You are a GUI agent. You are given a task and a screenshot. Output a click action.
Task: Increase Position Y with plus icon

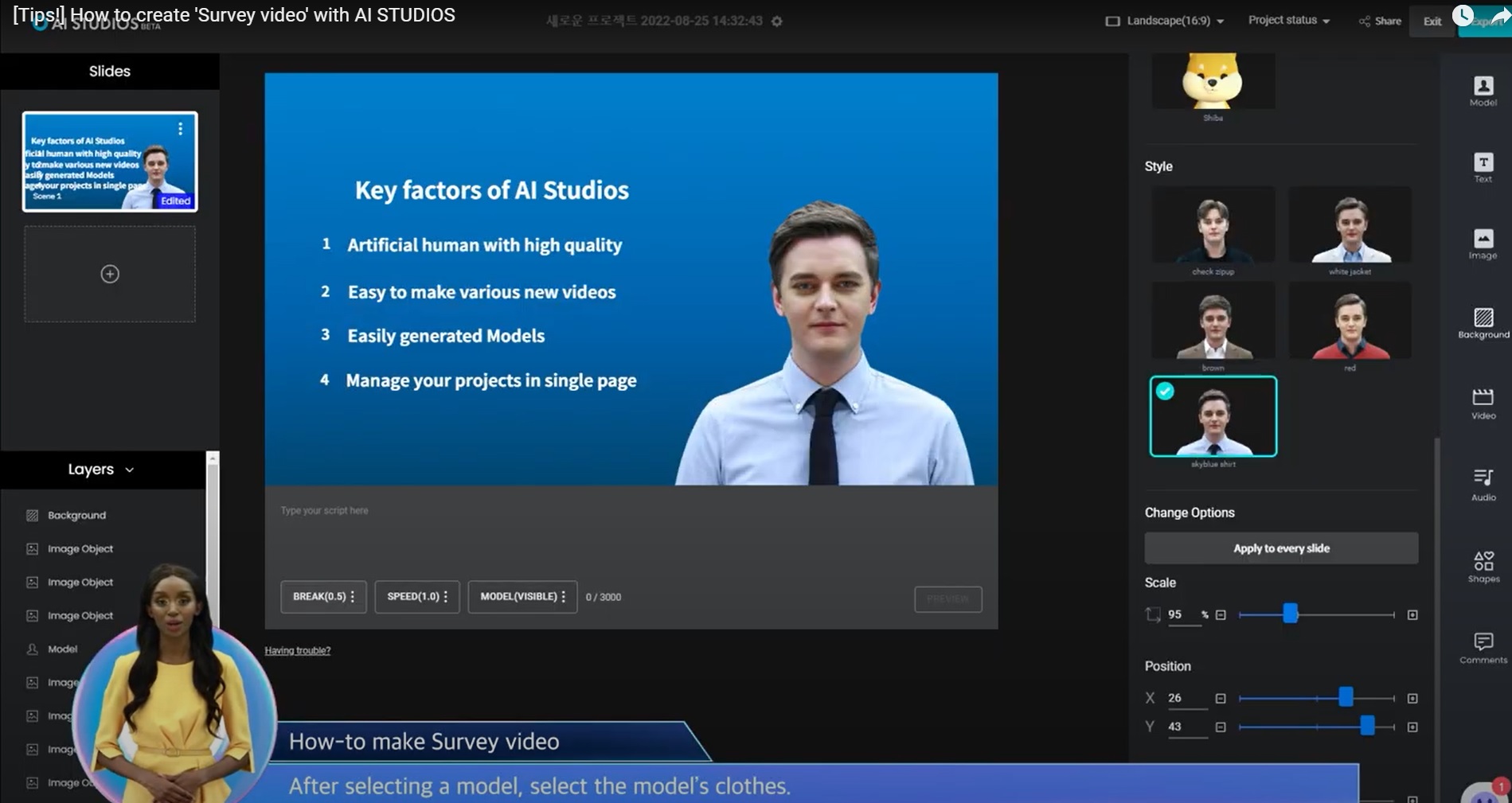pos(1412,727)
